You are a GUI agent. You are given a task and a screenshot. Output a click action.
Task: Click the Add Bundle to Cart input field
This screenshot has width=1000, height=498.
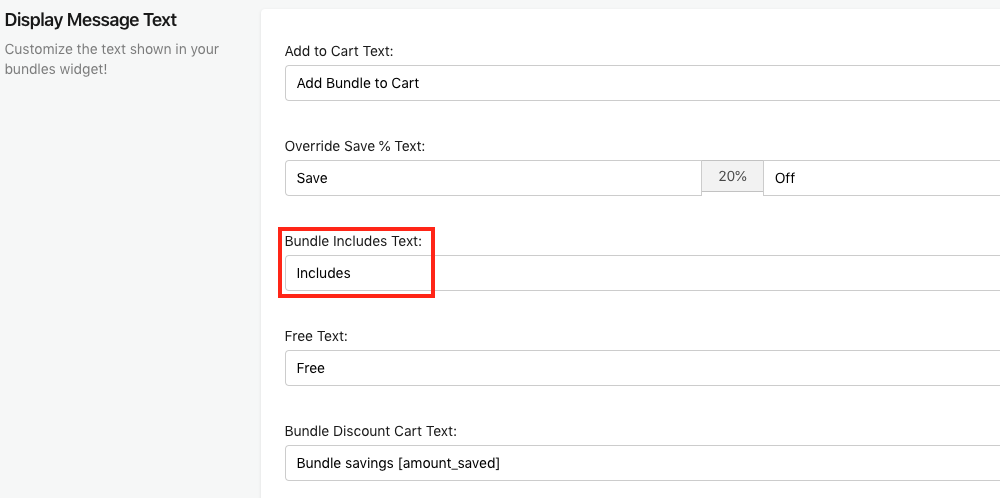[642, 83]
